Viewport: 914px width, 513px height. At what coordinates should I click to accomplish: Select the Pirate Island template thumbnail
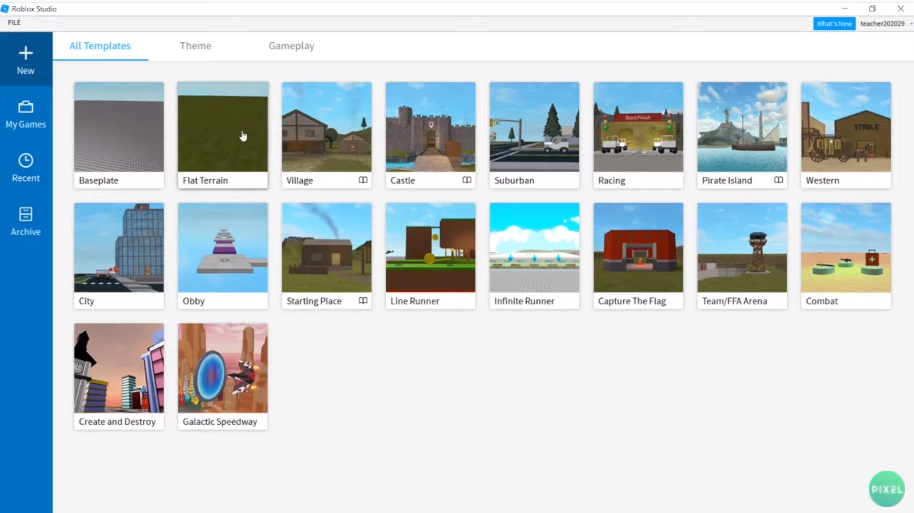tap(742, 127)
